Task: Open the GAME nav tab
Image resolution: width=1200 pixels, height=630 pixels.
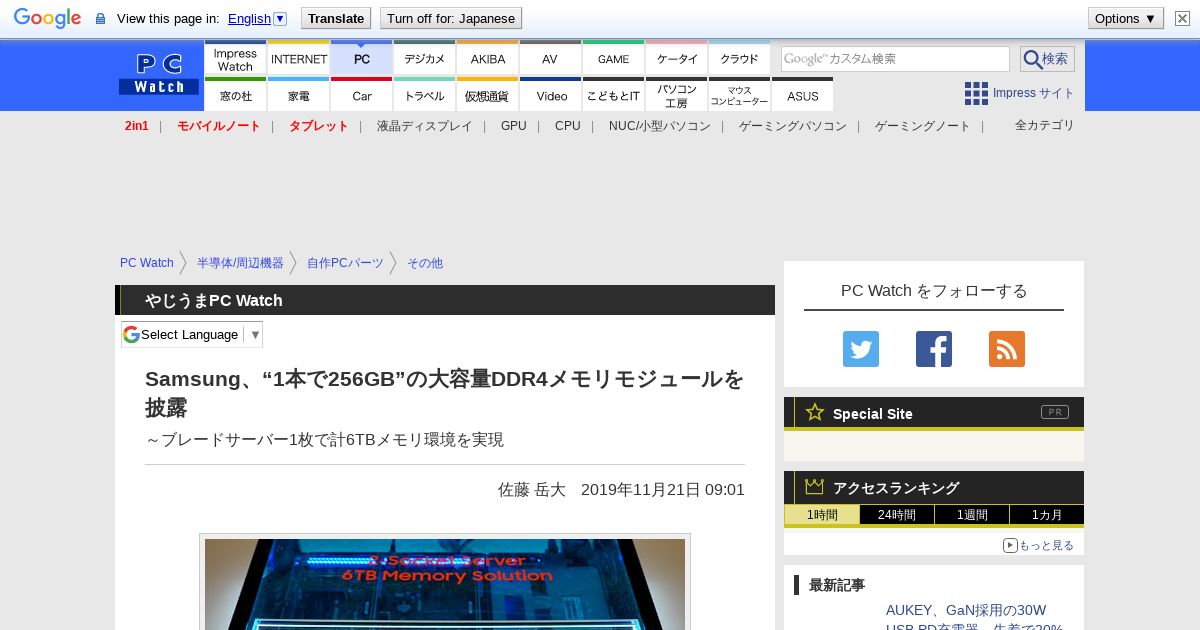Action: coord(613,59)
